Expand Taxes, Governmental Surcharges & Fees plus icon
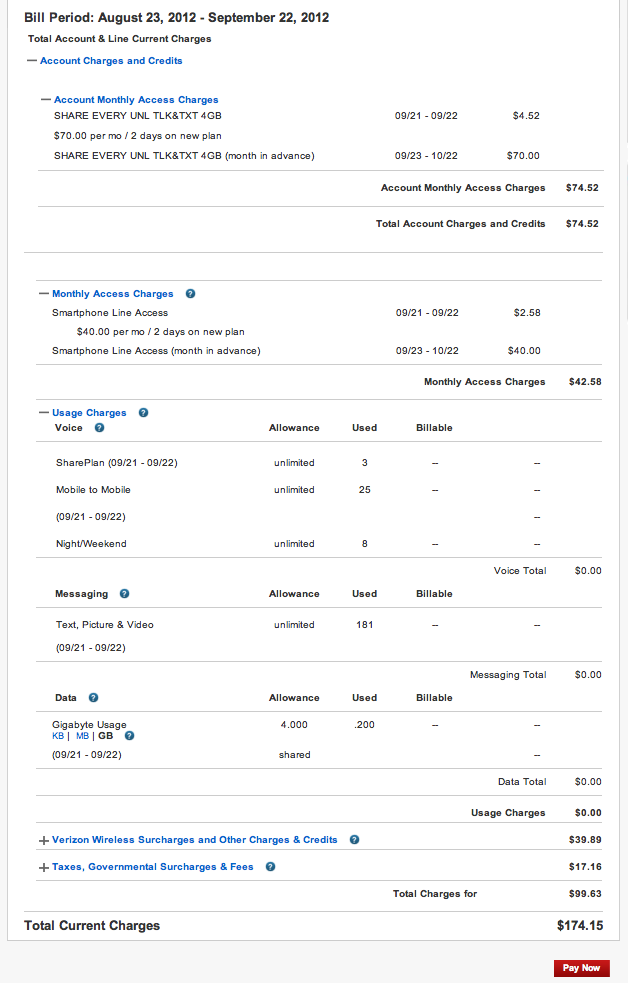 tap(43, 868)
